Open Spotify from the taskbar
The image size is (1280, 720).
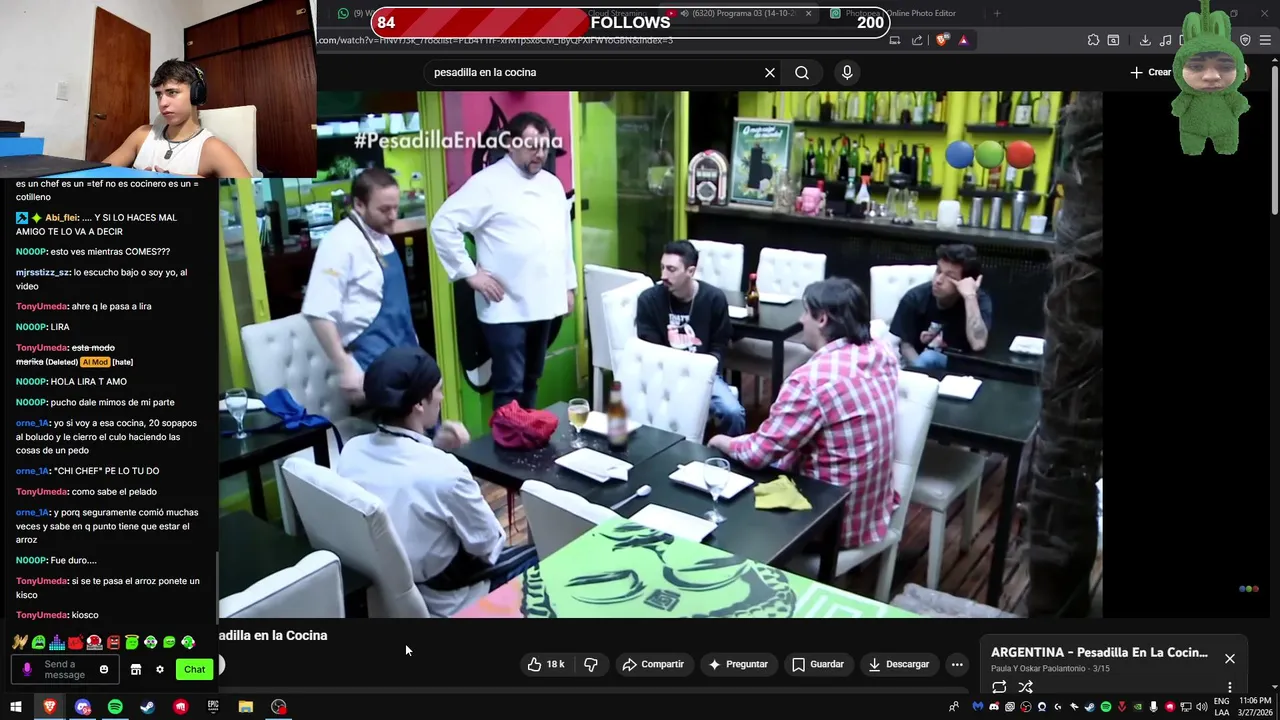pos(115,707)
